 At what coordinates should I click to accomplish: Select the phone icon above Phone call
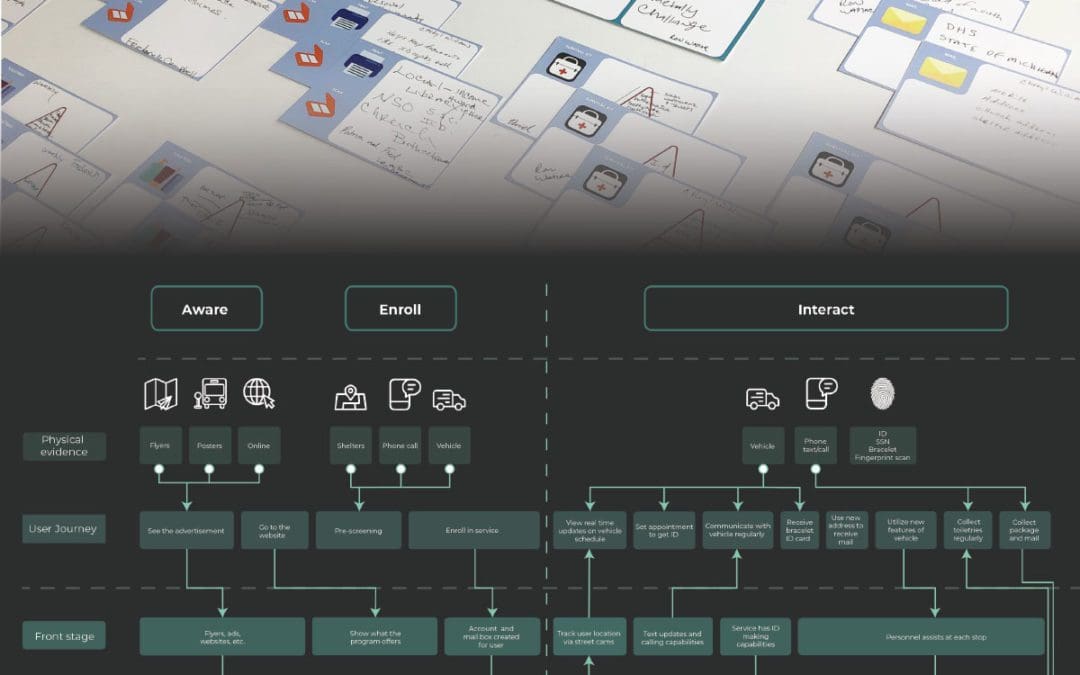click(x=403, y=395)
